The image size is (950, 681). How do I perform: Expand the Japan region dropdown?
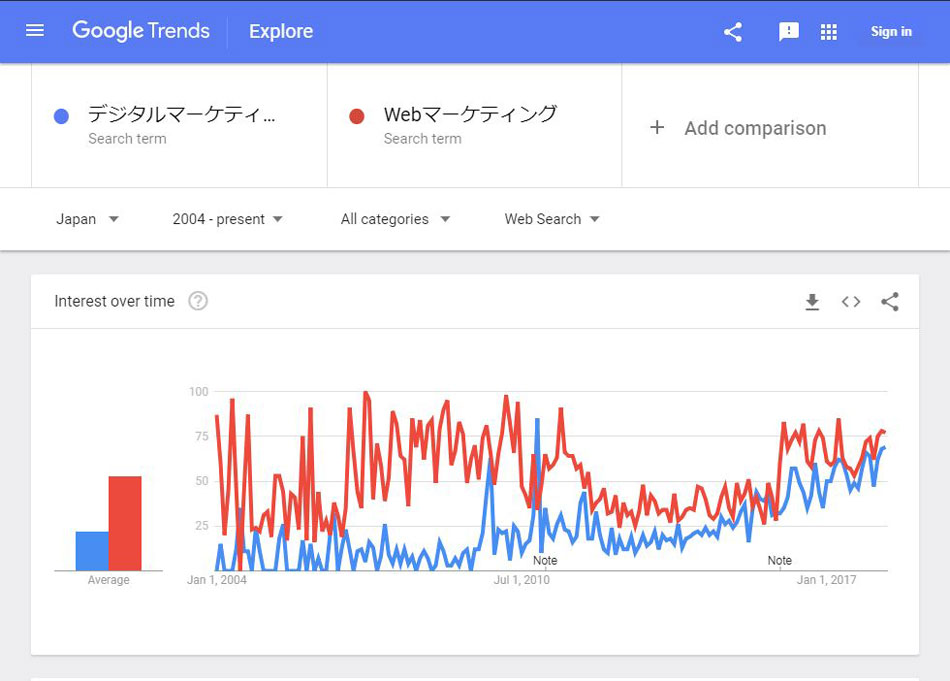pyautogui.click(x=87, y=219)
